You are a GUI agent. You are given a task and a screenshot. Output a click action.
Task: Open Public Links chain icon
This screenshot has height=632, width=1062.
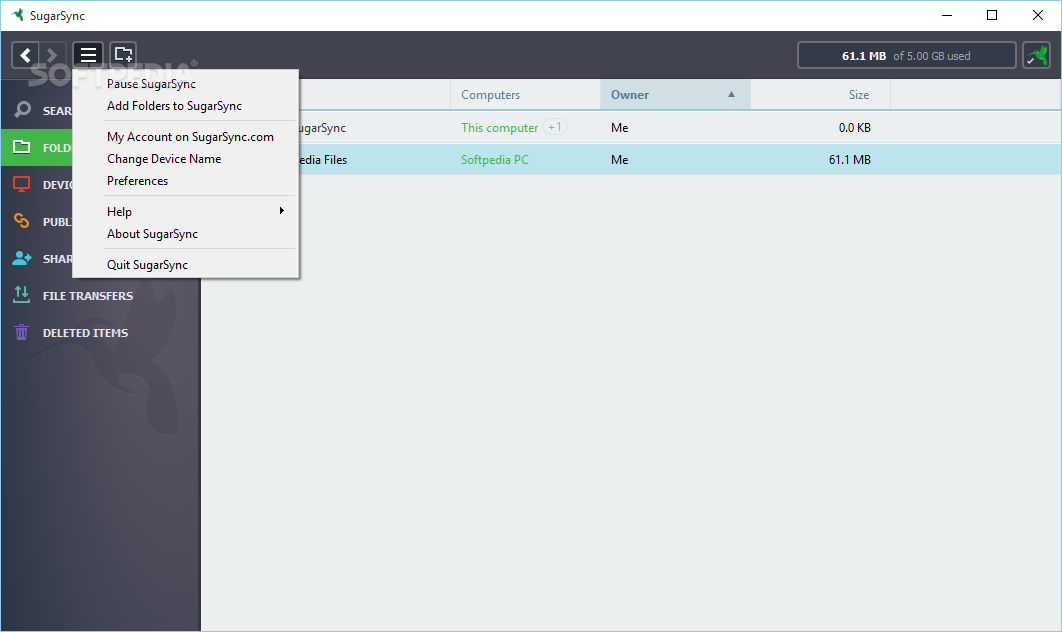(x=22, y=221)
